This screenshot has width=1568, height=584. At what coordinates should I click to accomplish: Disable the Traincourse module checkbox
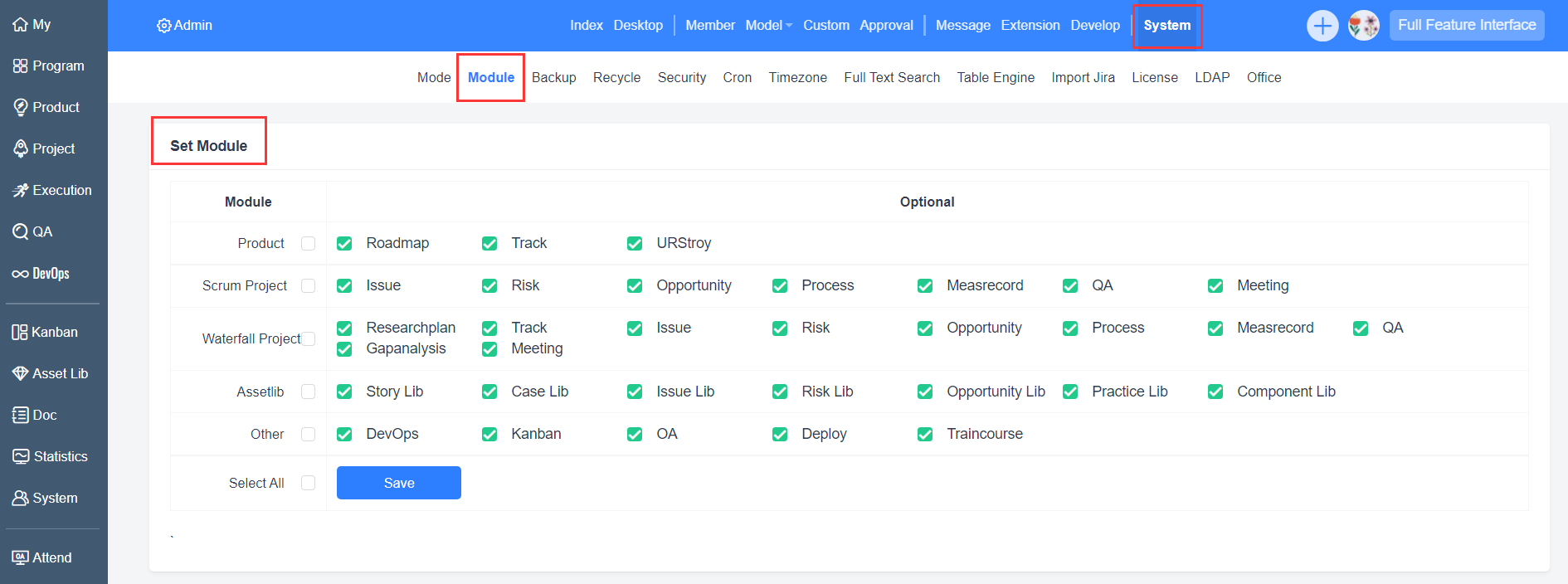[925, 435]
